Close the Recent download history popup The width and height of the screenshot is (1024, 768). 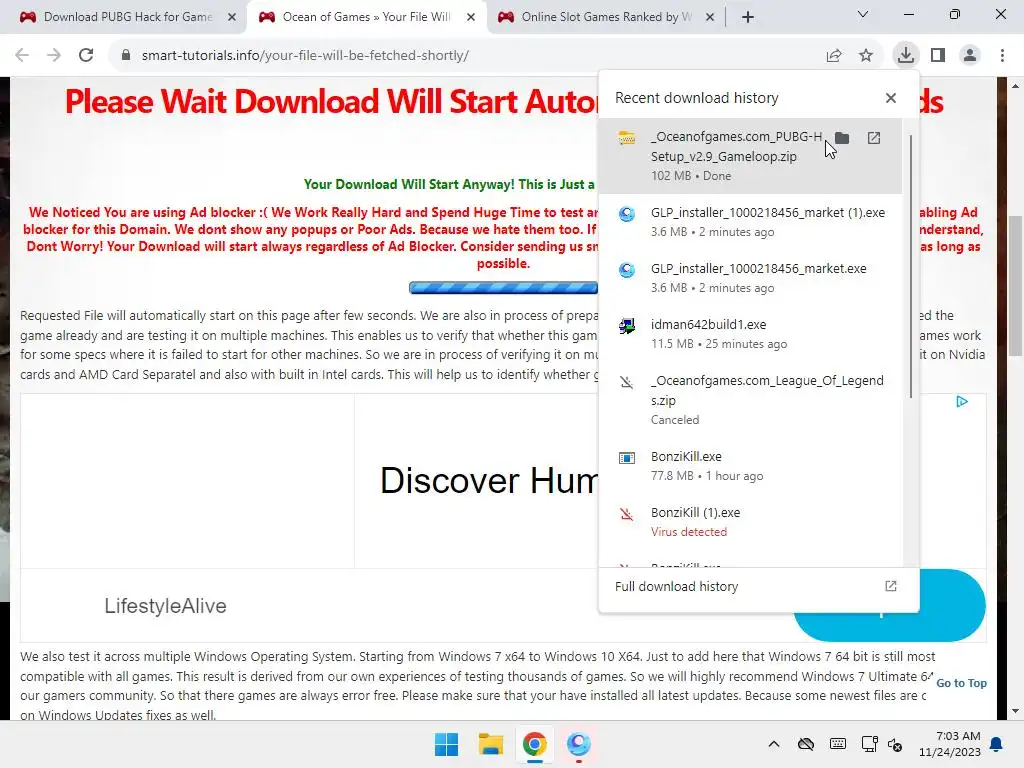[x=891, y=98]
